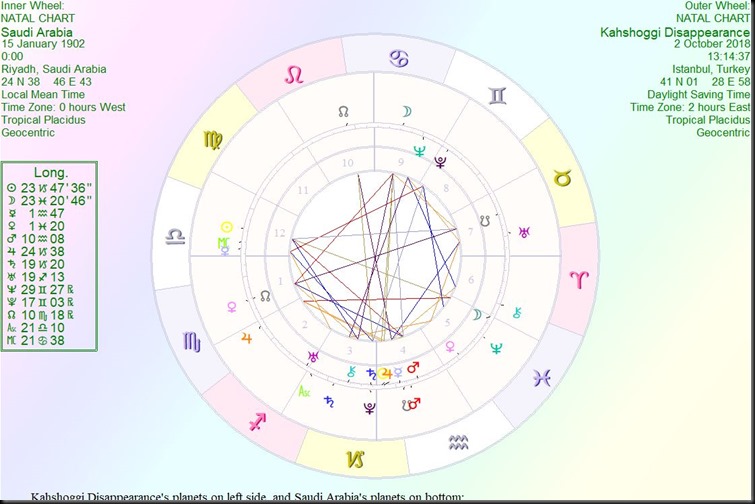Select the Aquarius wave glyph on the zodiac ring
755x504 pixels.
(458, 442)
